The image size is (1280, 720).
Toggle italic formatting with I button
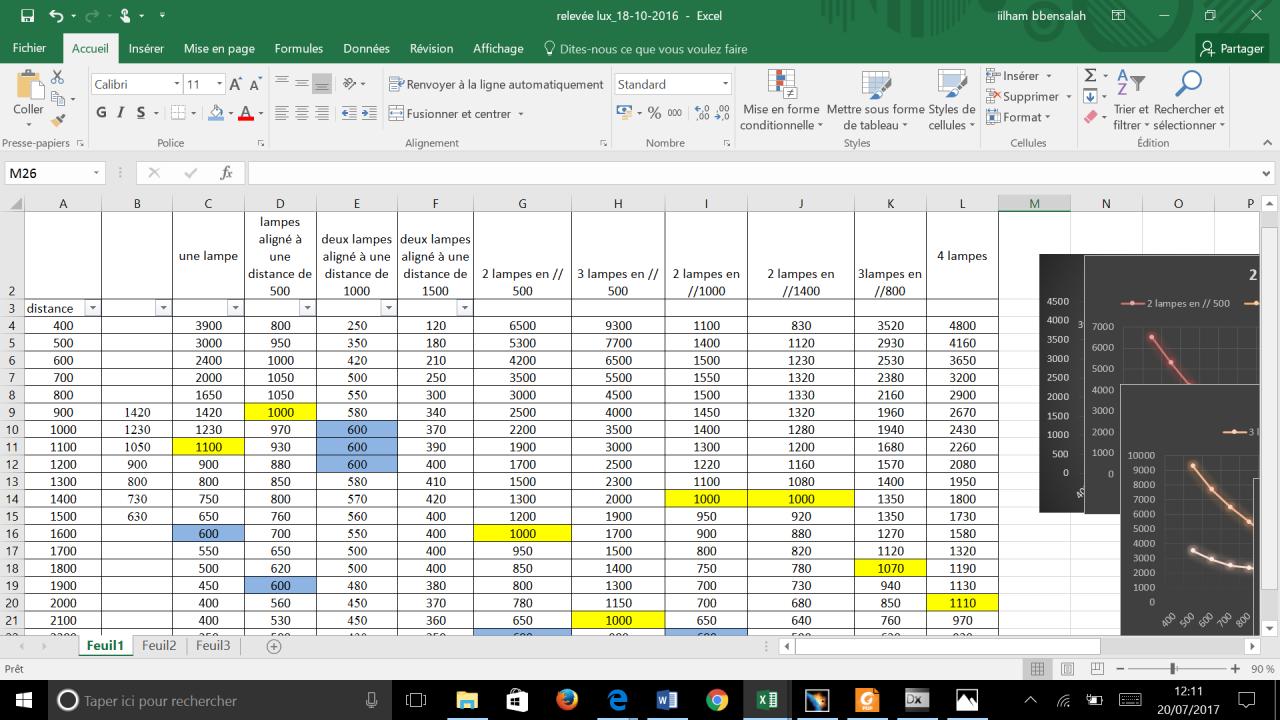coord(121,113)
